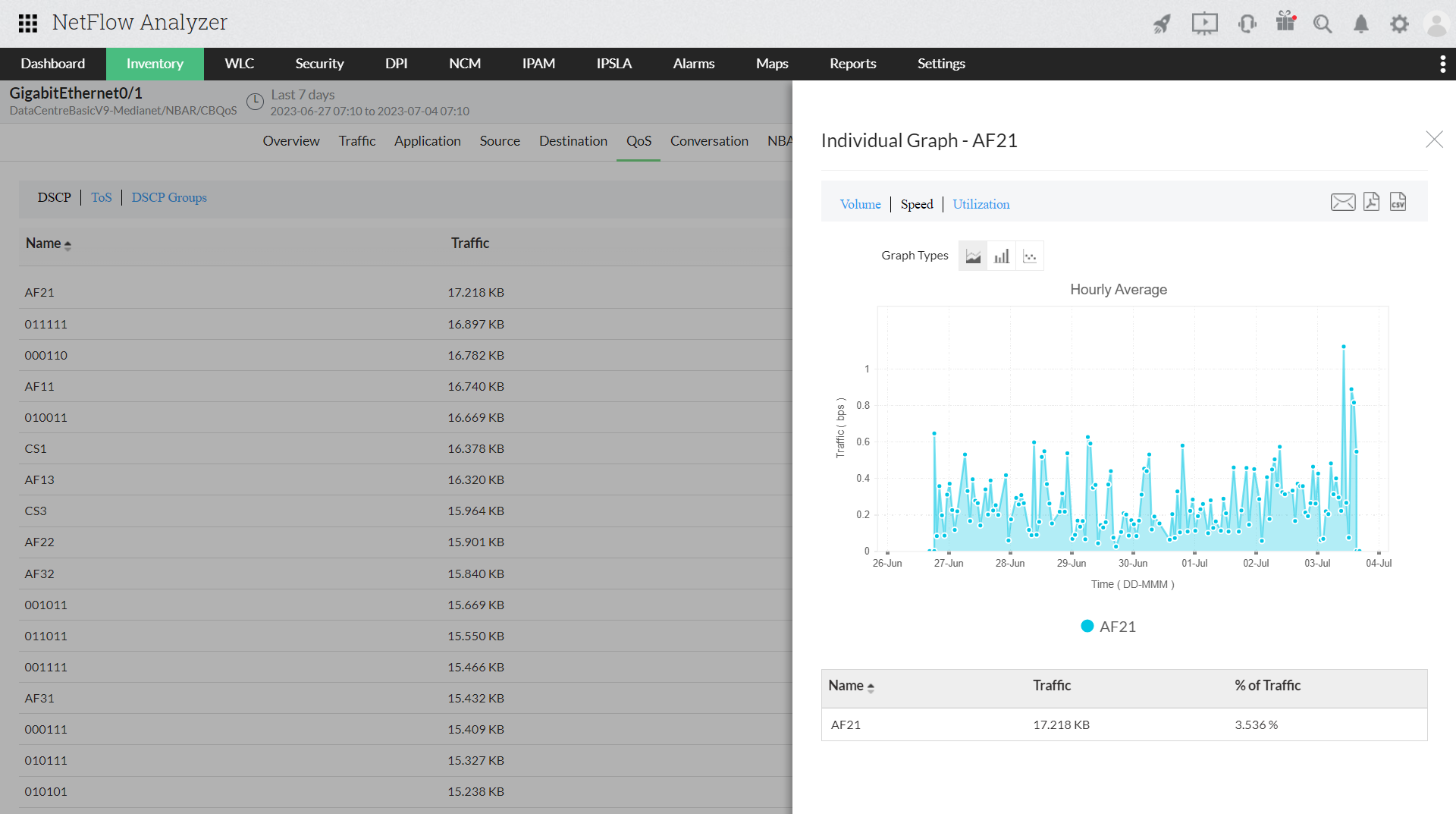Open global search

[x=1323, y=24]
